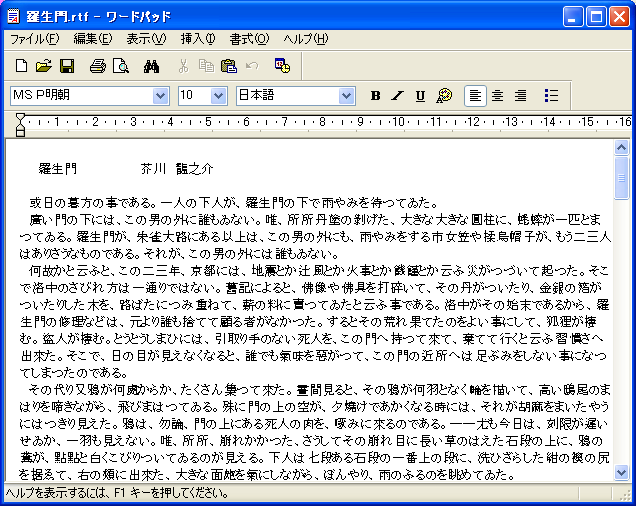Toggle italic formatting
636x506 pixels.
pos(398,96)
